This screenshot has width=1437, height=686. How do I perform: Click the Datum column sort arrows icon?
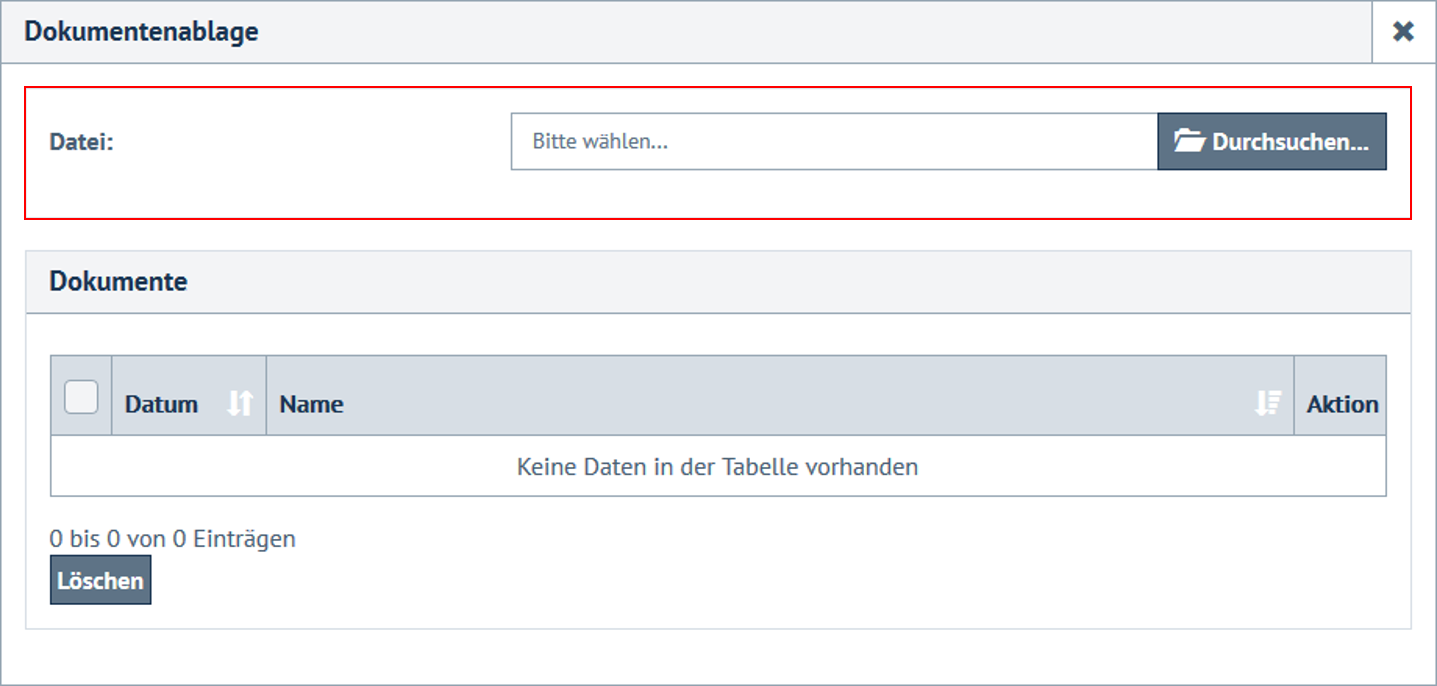click(238, 401)
